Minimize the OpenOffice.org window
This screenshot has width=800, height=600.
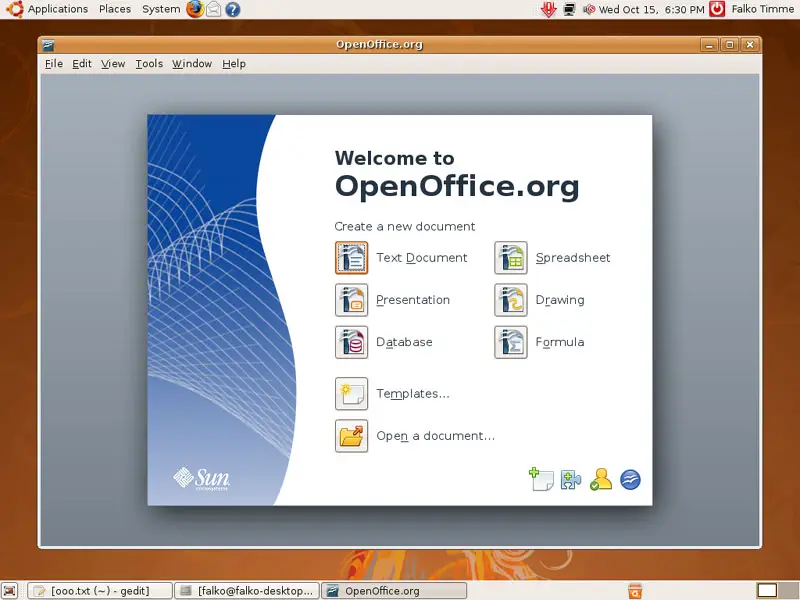709,45
